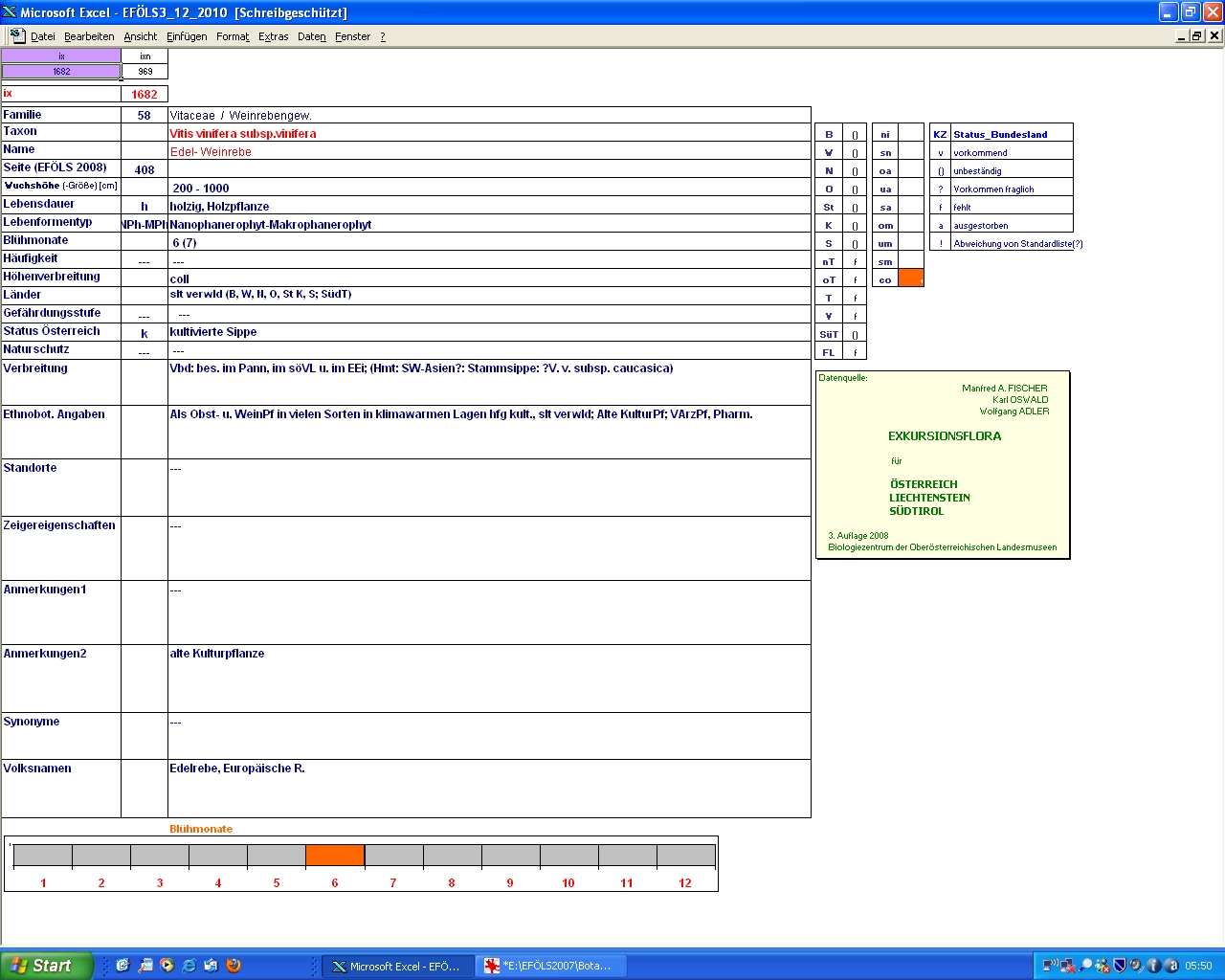
Task: Launch Internet Explorer from quick launch
Action: pos(189,966)
